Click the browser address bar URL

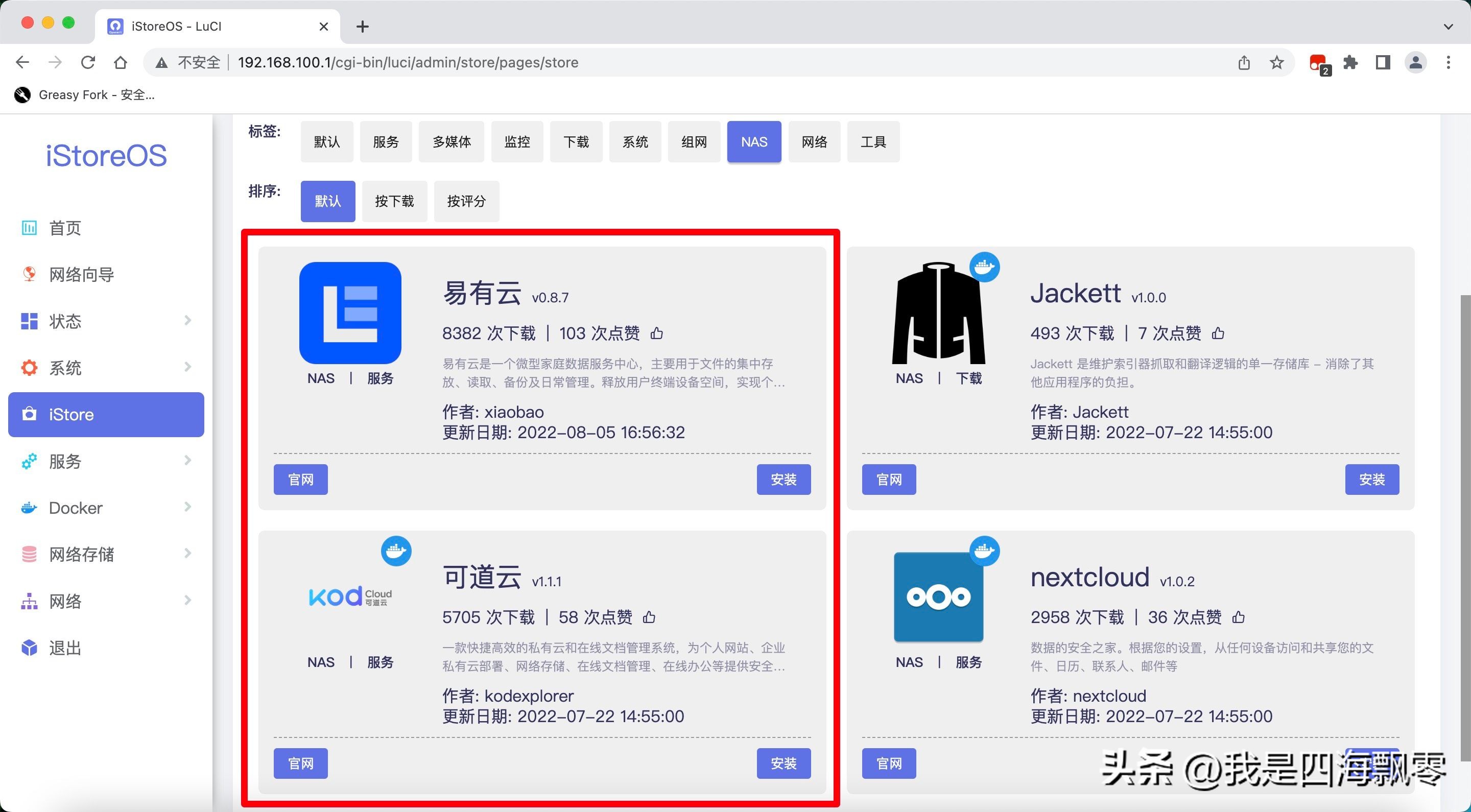click(x=408, y=62)
